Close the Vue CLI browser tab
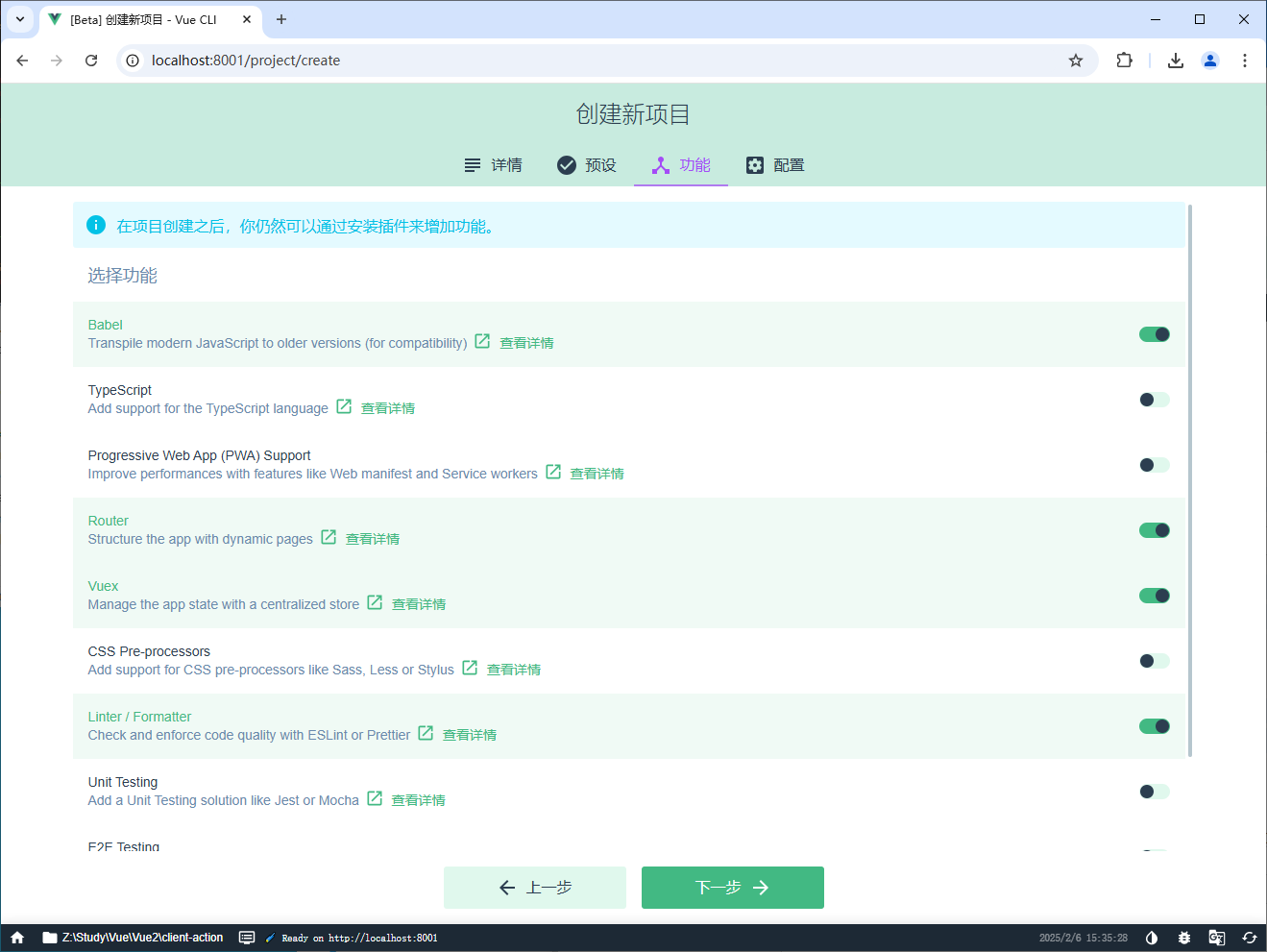 [247, 19]
